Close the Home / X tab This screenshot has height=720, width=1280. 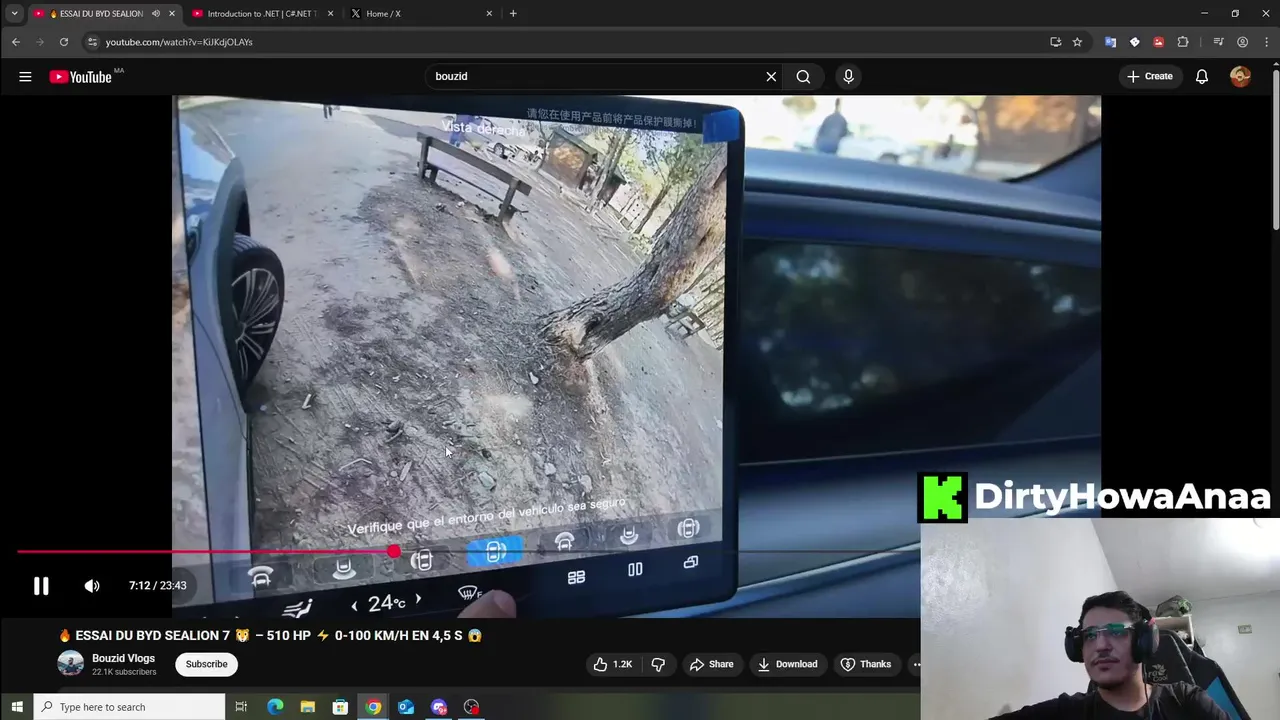pos(489,13)
